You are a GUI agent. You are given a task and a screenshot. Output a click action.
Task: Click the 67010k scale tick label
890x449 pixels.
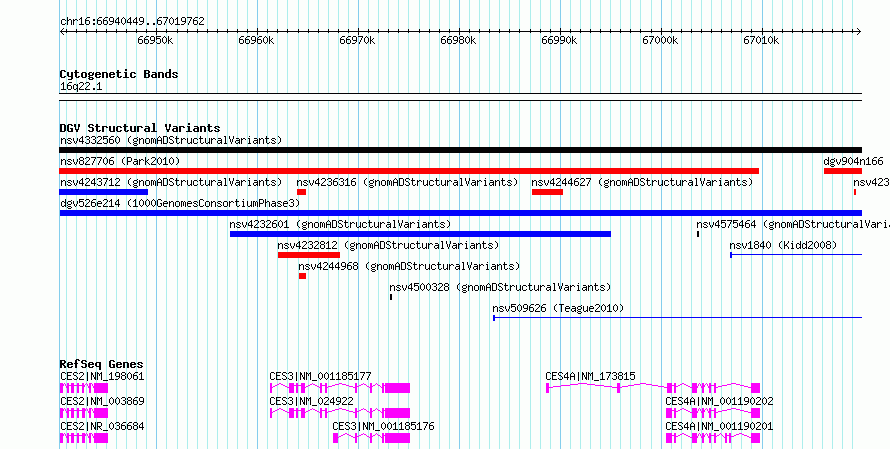pos(761,40)
